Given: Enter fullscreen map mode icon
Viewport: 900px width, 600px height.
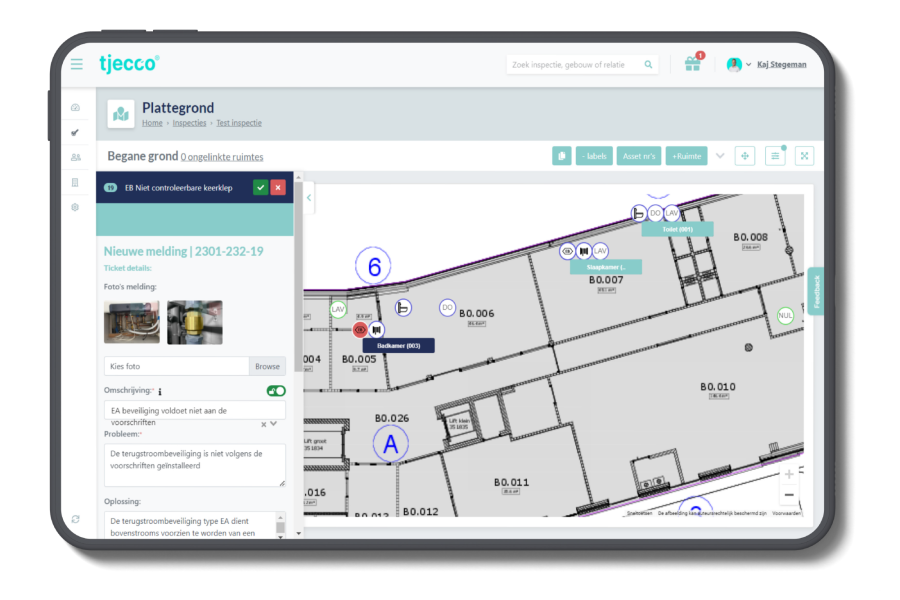Looking at the screenshot, I should [804, 156].
